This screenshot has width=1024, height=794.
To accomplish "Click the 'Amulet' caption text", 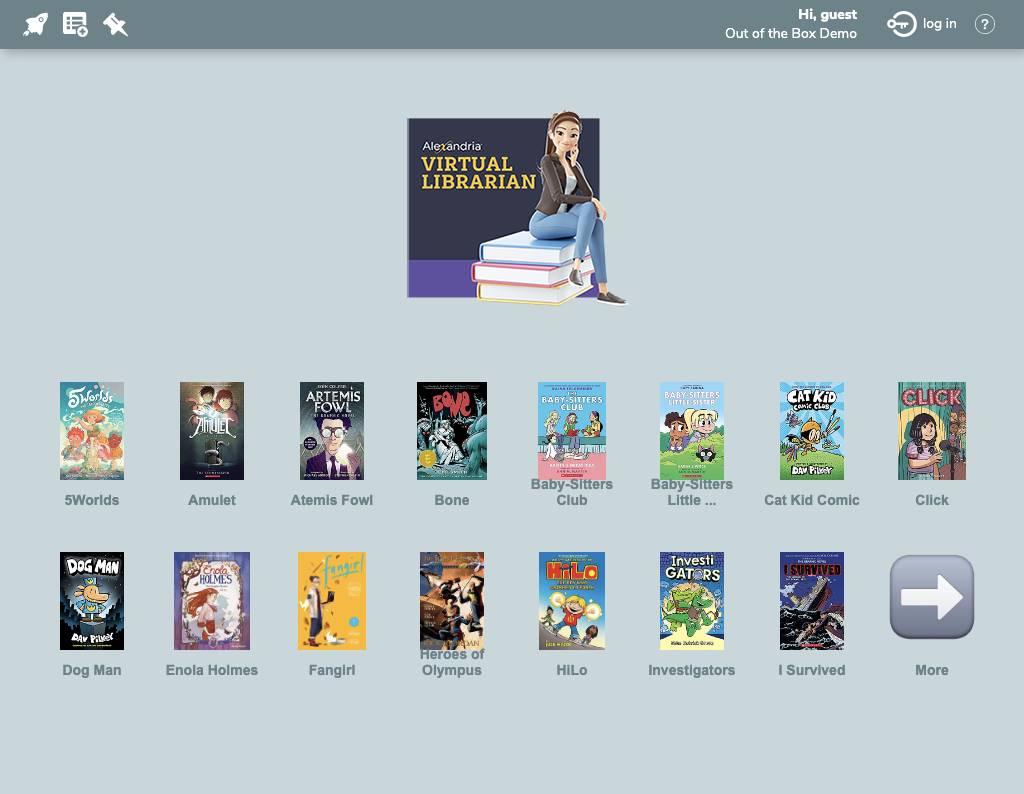I will (x=212, y=500).
